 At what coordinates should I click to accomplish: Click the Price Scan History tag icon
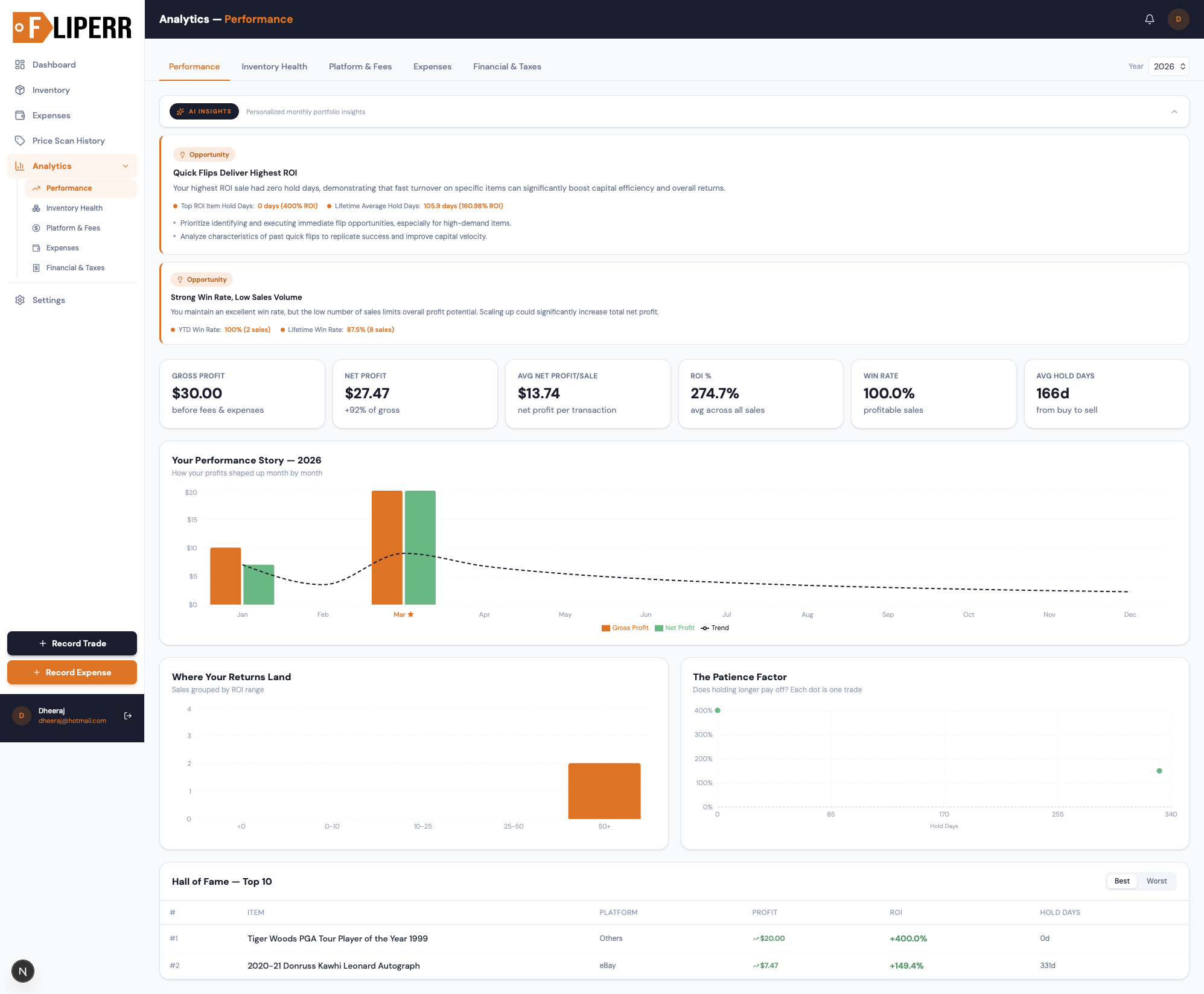tap(20, 141)
